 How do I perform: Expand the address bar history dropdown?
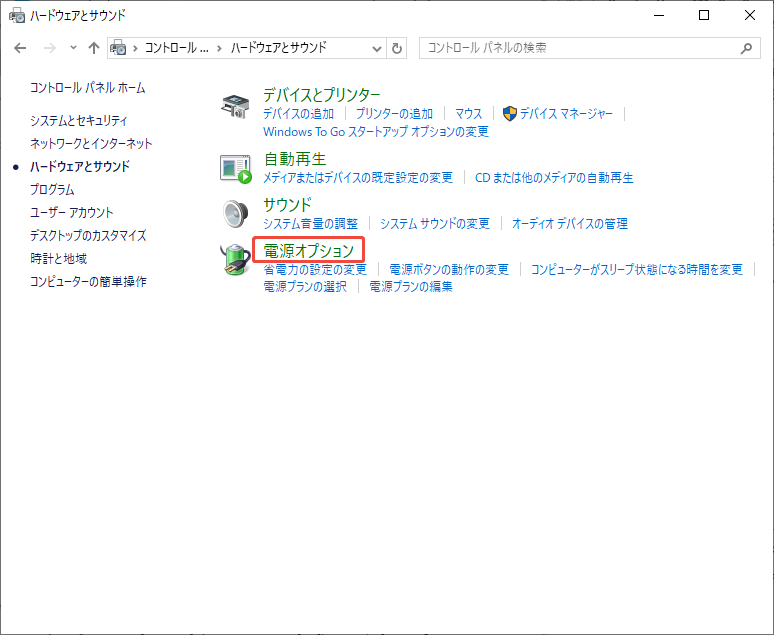(x=376, y=48)
